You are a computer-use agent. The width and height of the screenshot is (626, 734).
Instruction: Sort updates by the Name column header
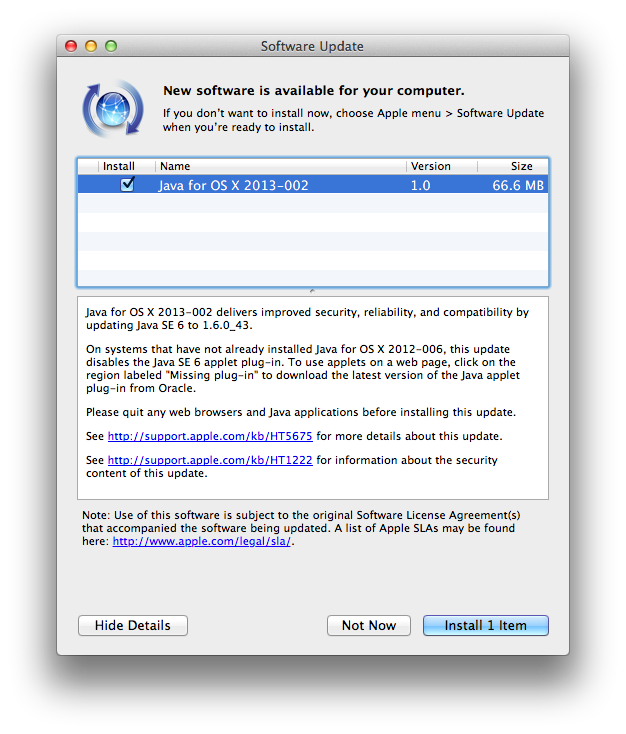click(280, 166)
